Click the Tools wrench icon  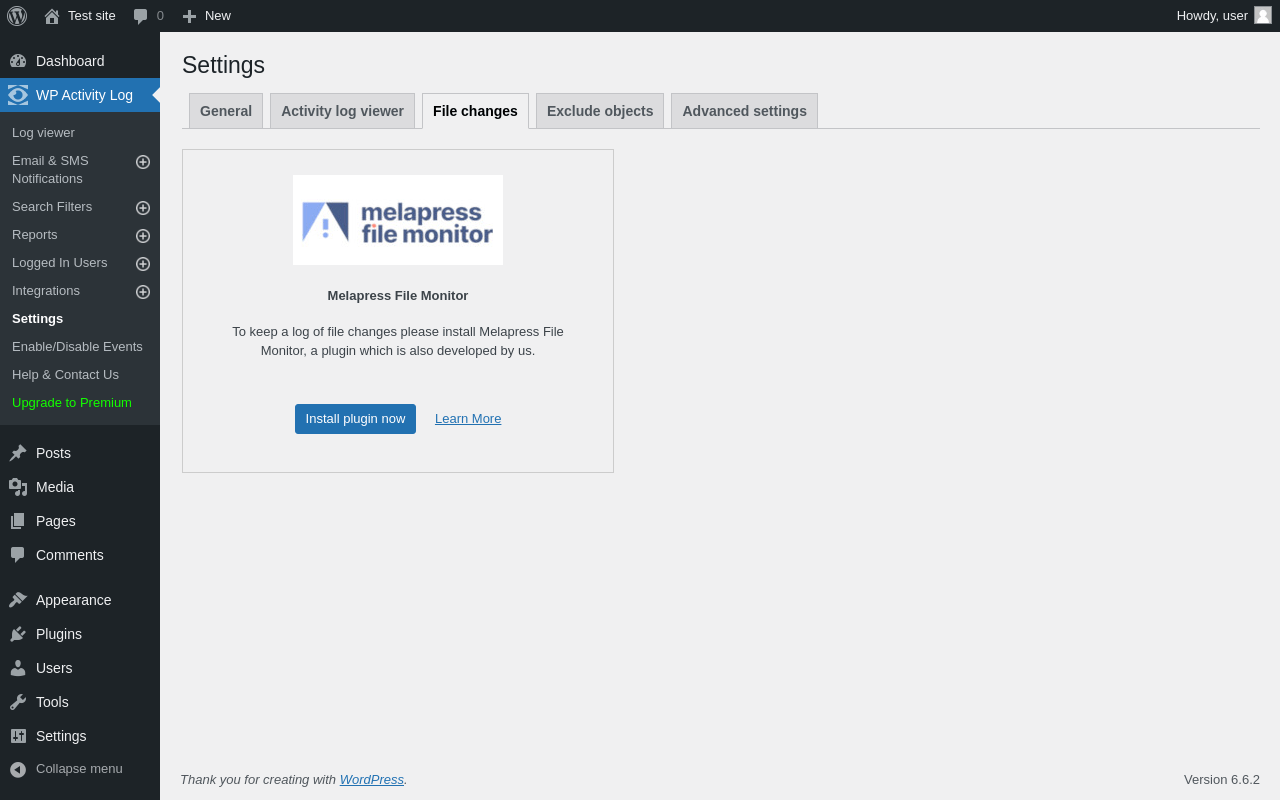[x=18, y=702]
